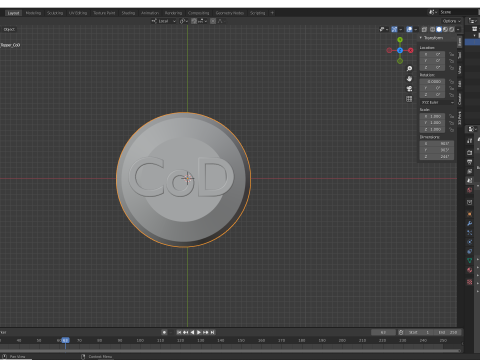Open the Object Data green triangle tab
This screenshot has width=480, height=360.
point(470,261)
